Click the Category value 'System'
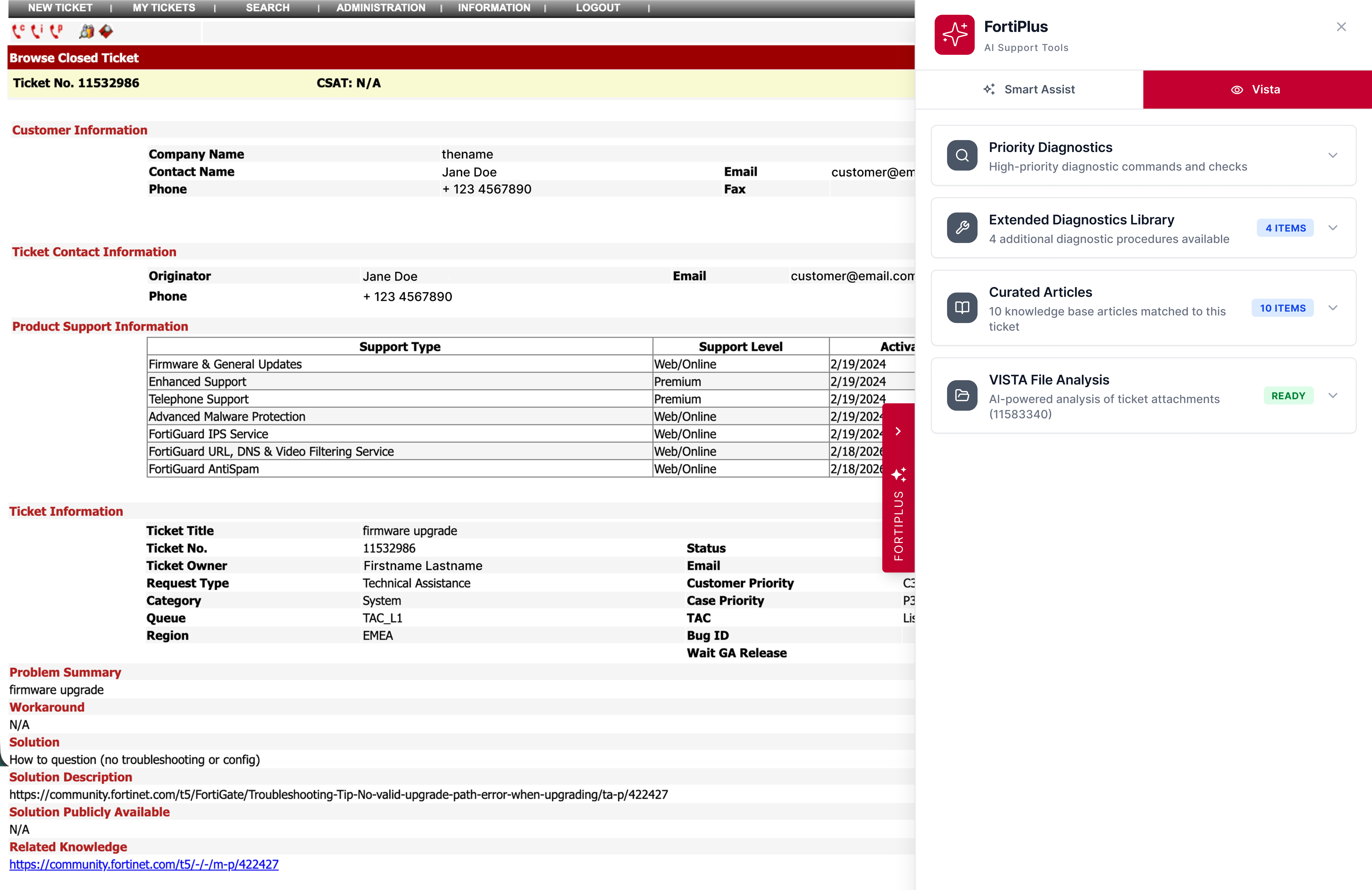 [x=382, y=601]
